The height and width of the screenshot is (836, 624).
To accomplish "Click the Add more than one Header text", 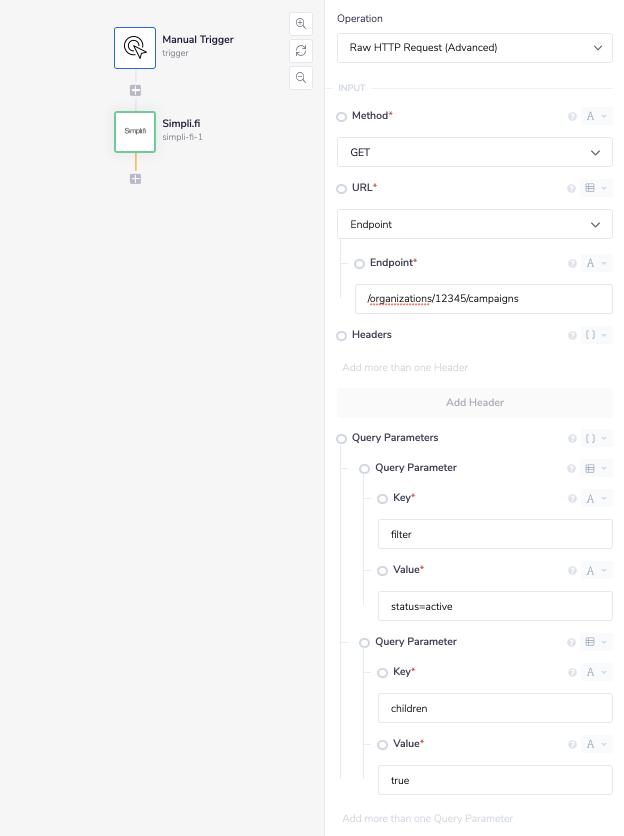I will coord(406,367).
